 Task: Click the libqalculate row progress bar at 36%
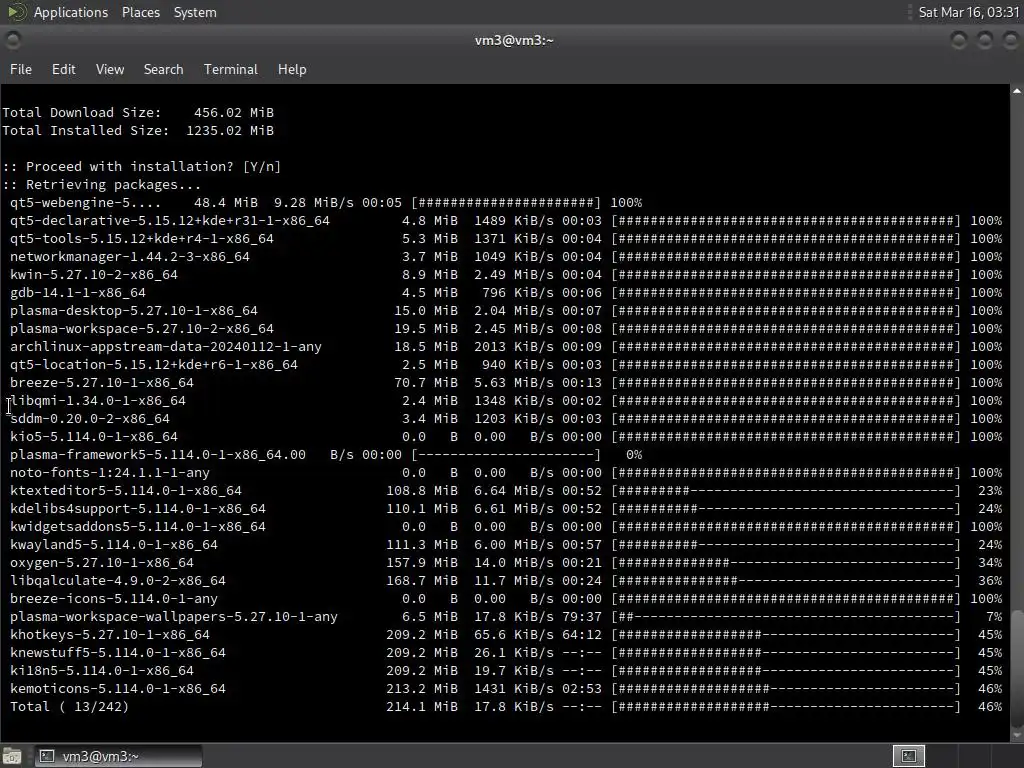click(786, 581)
